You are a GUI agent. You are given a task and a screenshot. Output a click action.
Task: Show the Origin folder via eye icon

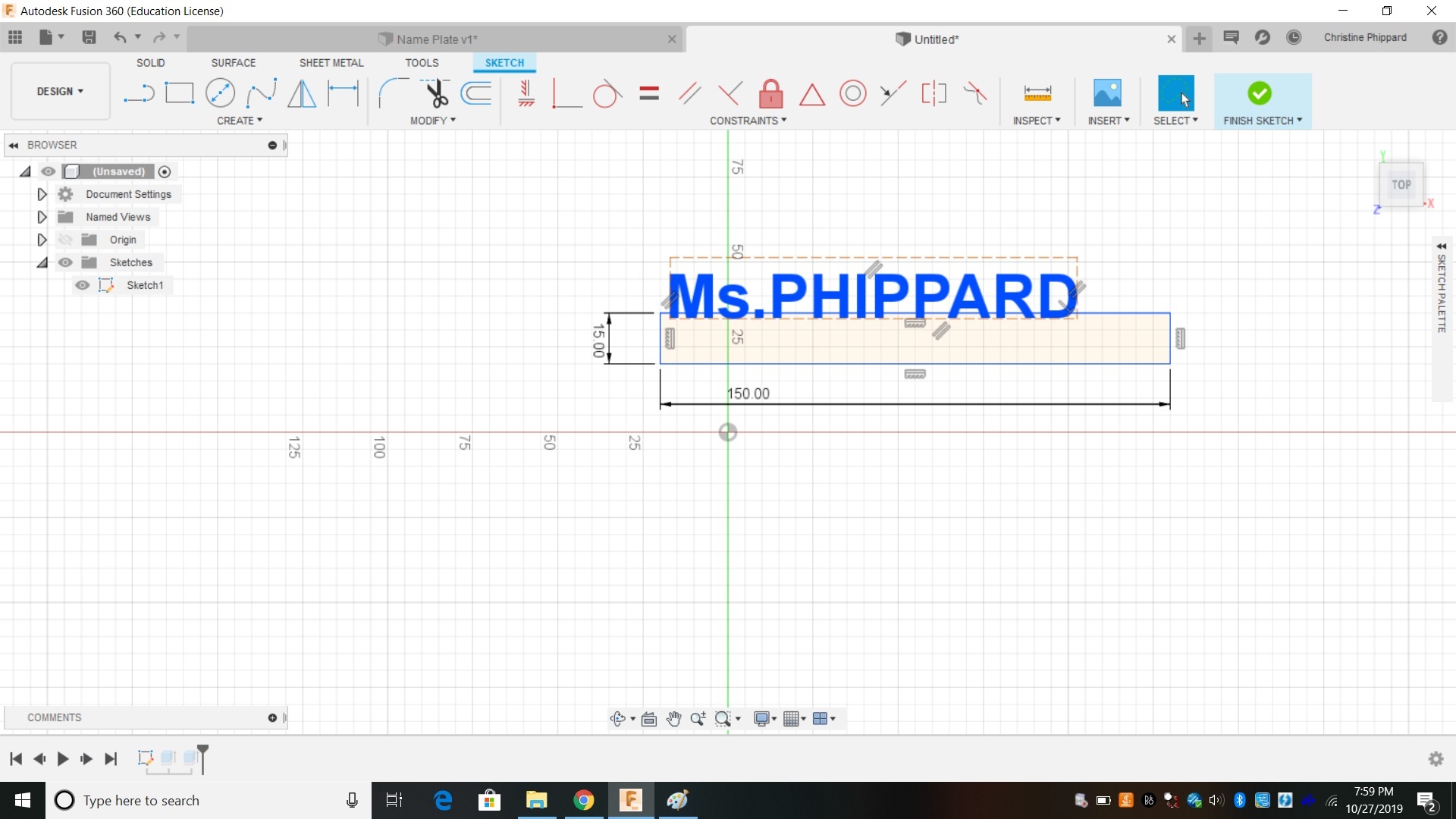[66, 240]
